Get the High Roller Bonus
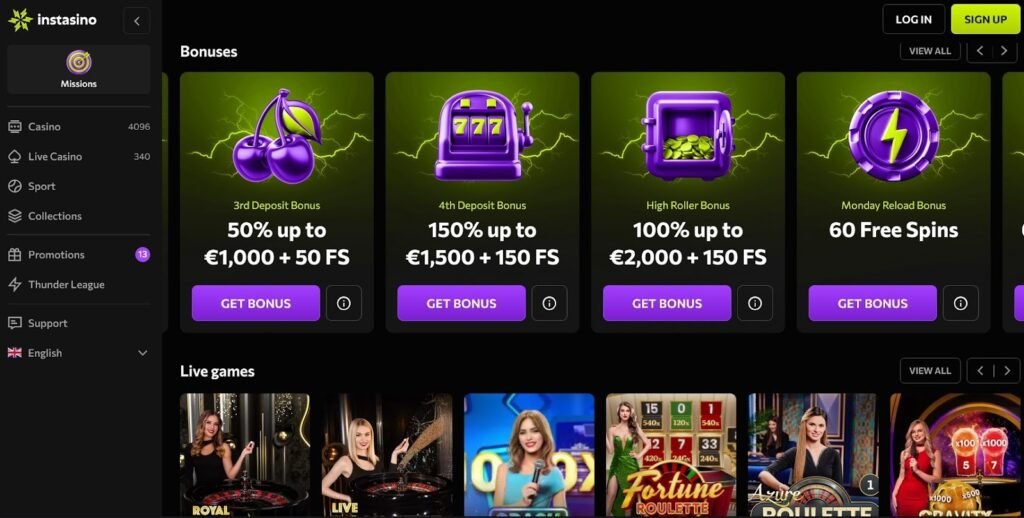The image size is (1024, 518). click(667, 303)
